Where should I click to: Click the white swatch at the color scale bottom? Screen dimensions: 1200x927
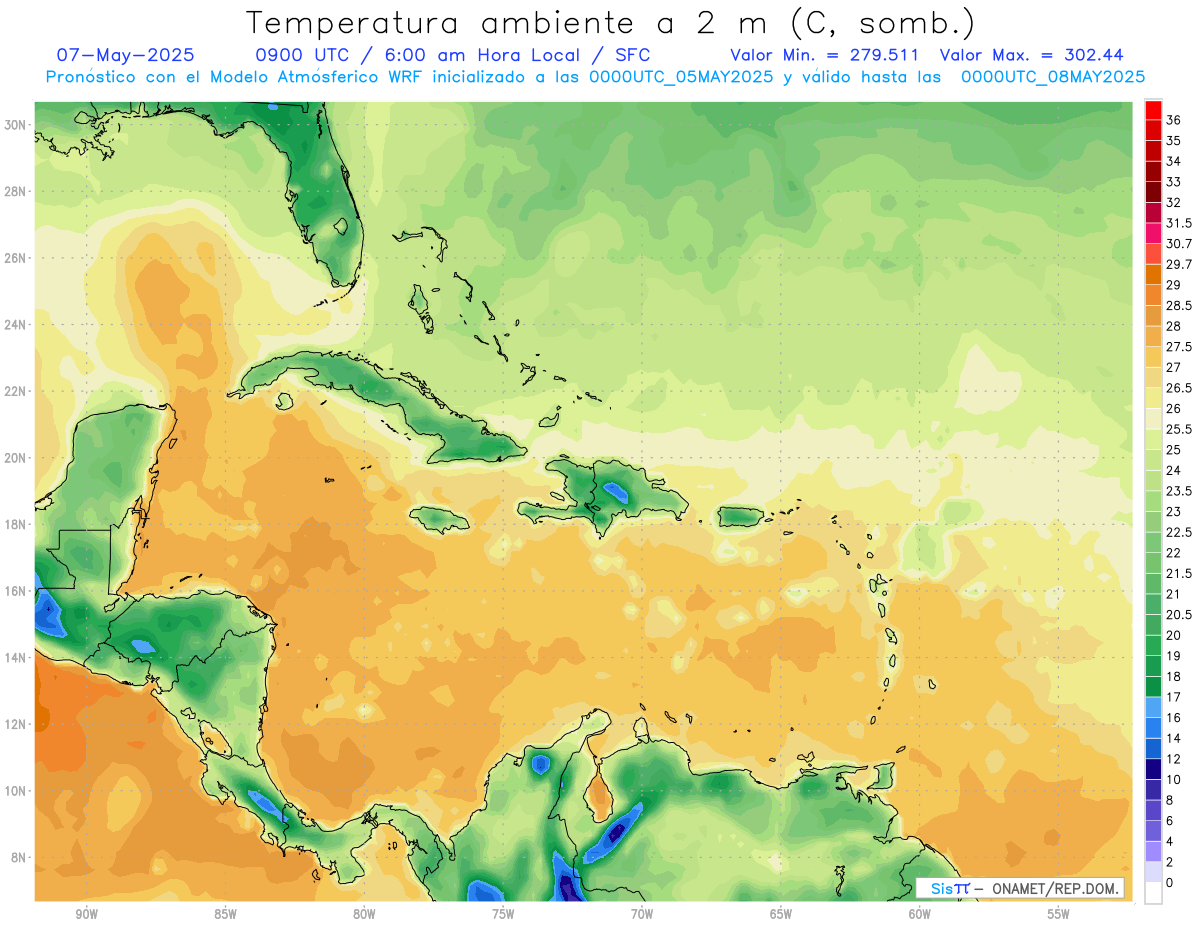pos(1153,893)
